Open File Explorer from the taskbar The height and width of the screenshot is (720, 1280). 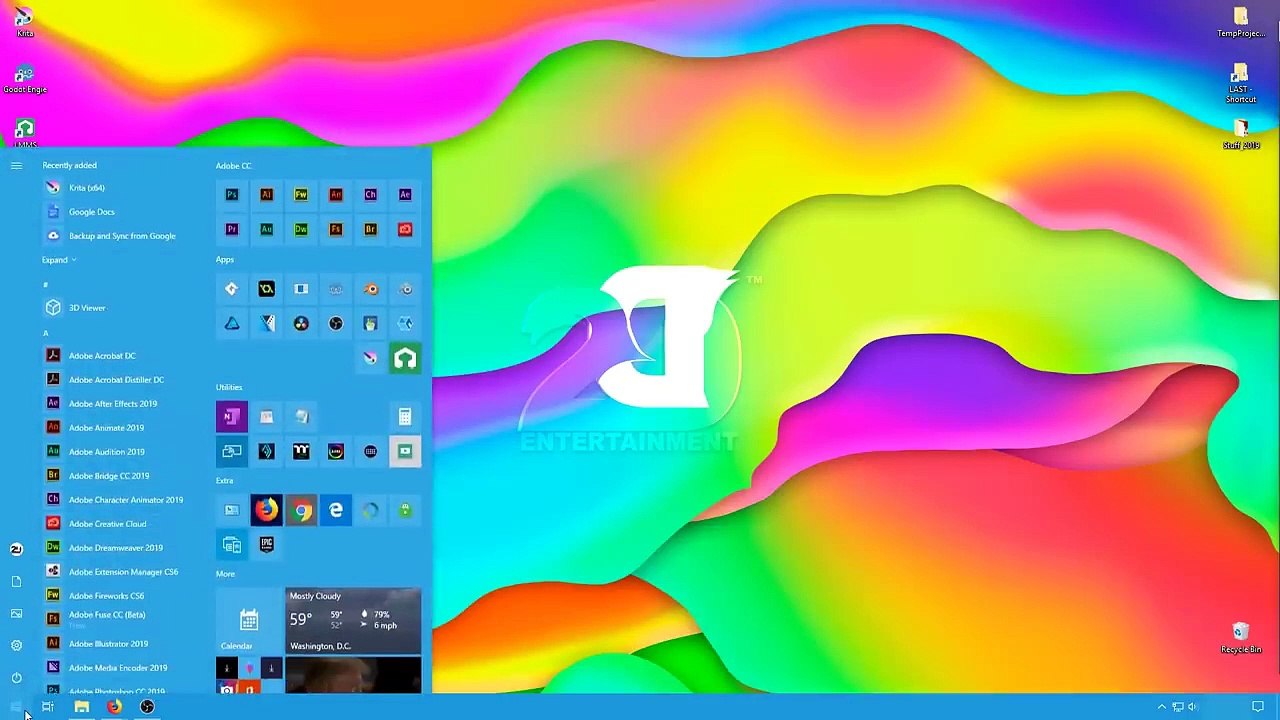[x=82, y=707]
